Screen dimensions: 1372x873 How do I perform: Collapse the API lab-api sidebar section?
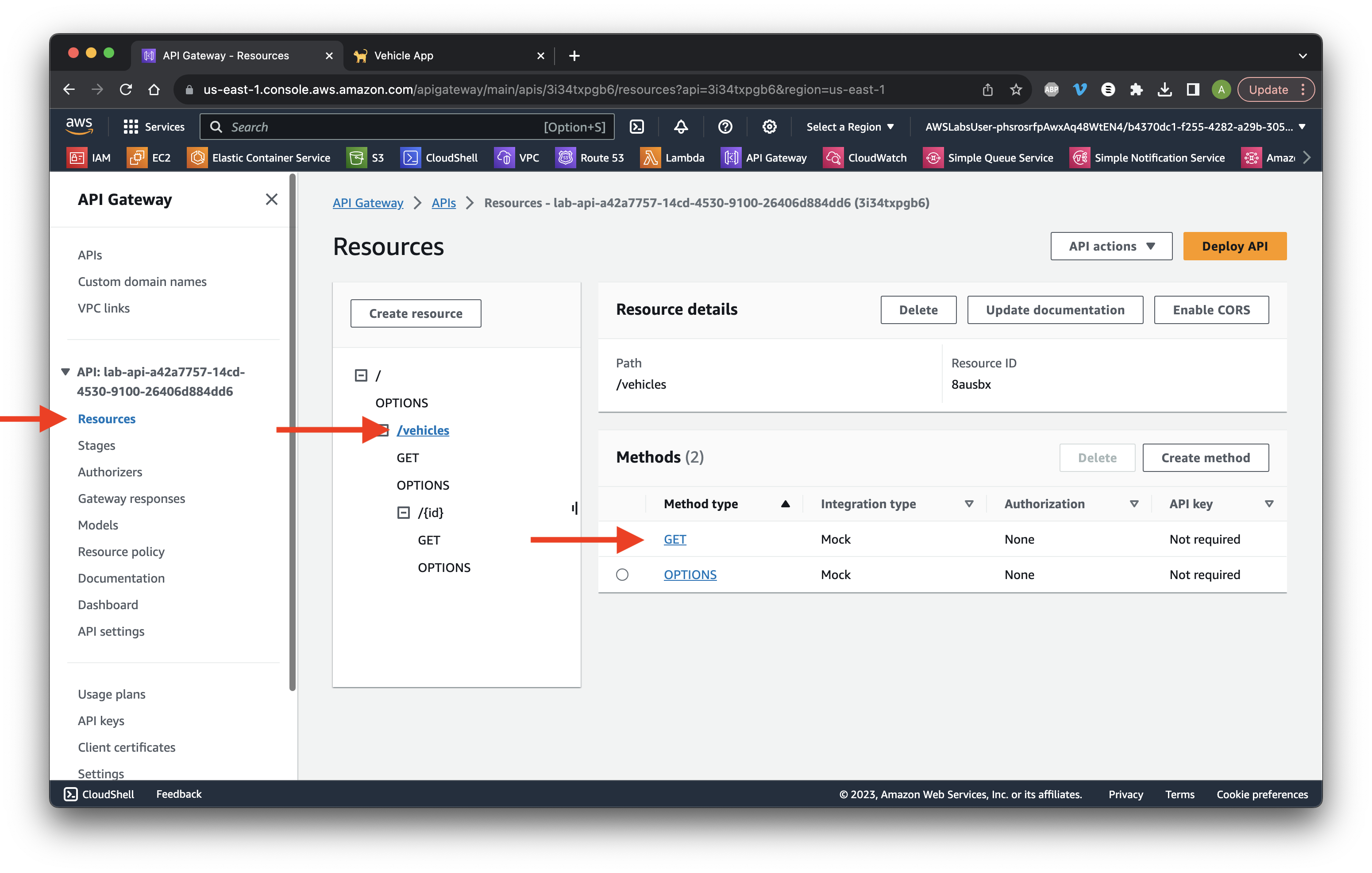tap(66, 372)
